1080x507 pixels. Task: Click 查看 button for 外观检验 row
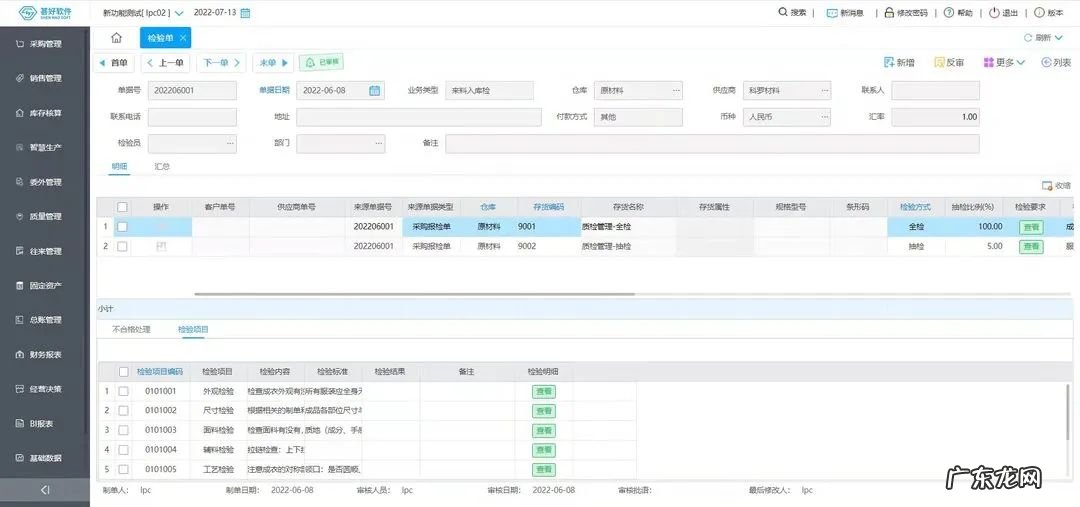pos(543,392)
